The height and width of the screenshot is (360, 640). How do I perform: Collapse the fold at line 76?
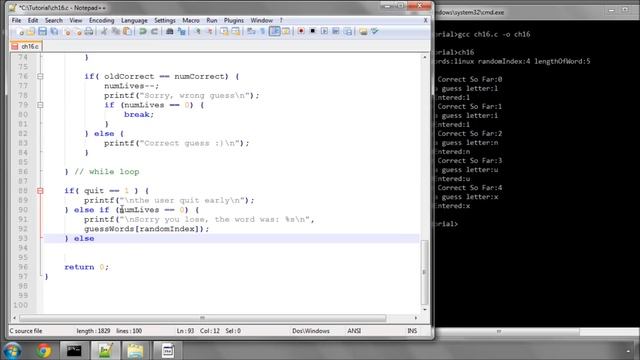(40, 76)
